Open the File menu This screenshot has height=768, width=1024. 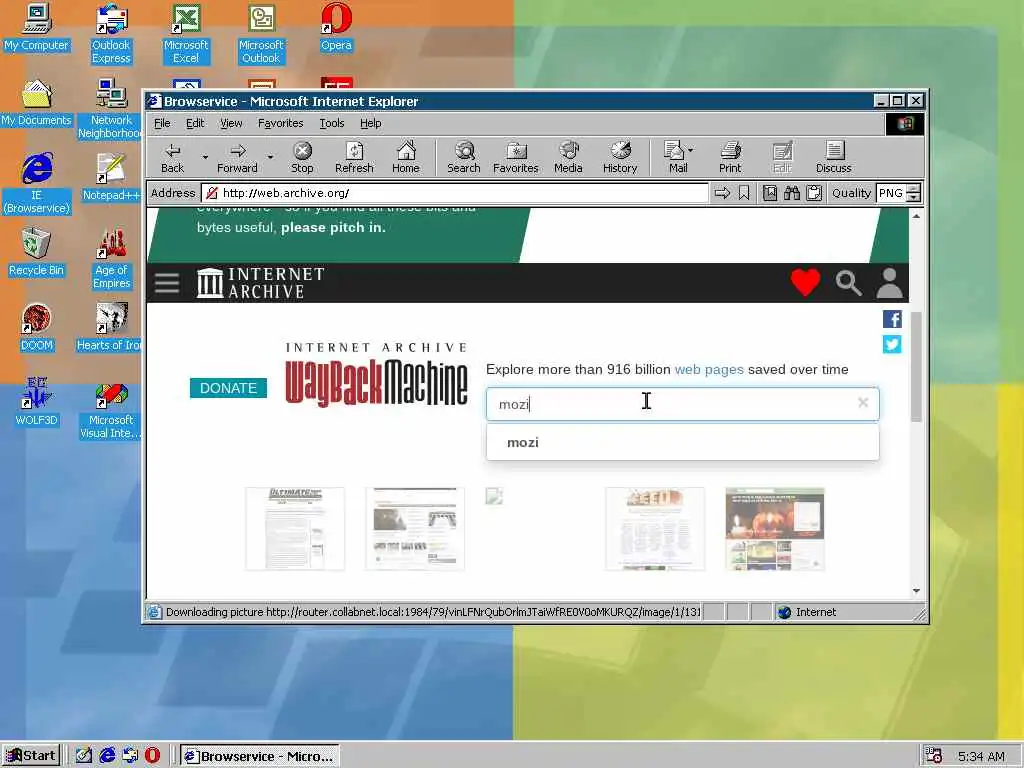(x=162, y=123)
